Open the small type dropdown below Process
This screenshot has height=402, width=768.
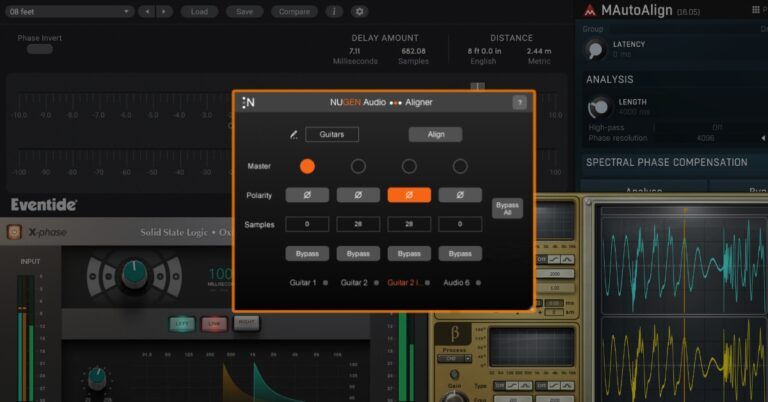coord(454,359)
